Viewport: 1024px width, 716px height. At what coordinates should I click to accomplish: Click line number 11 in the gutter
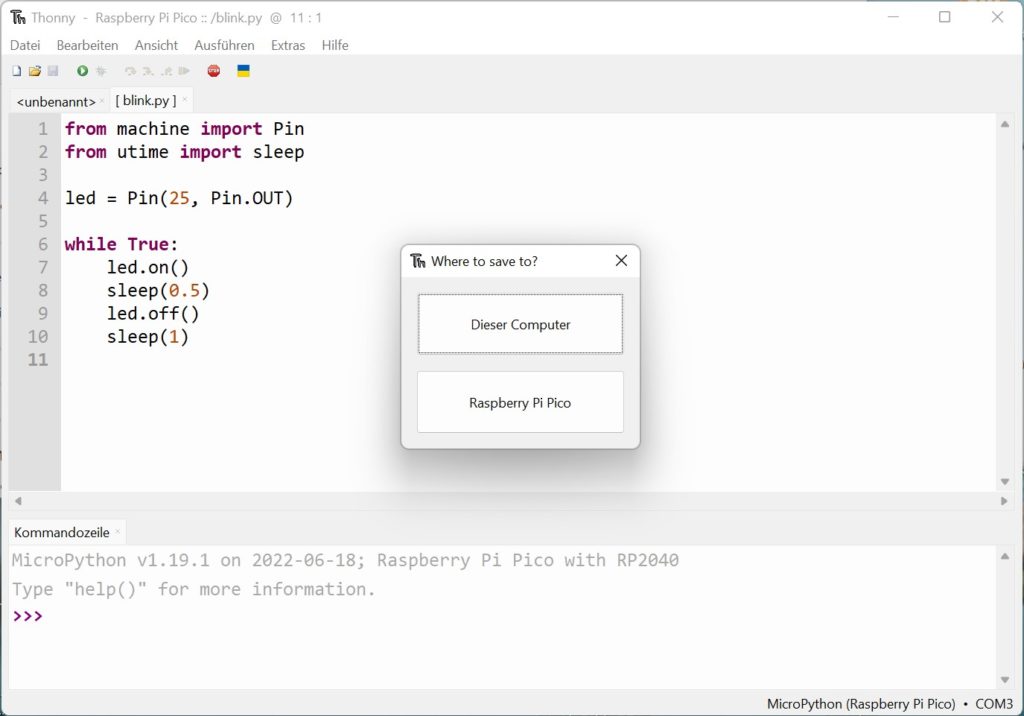38,359
